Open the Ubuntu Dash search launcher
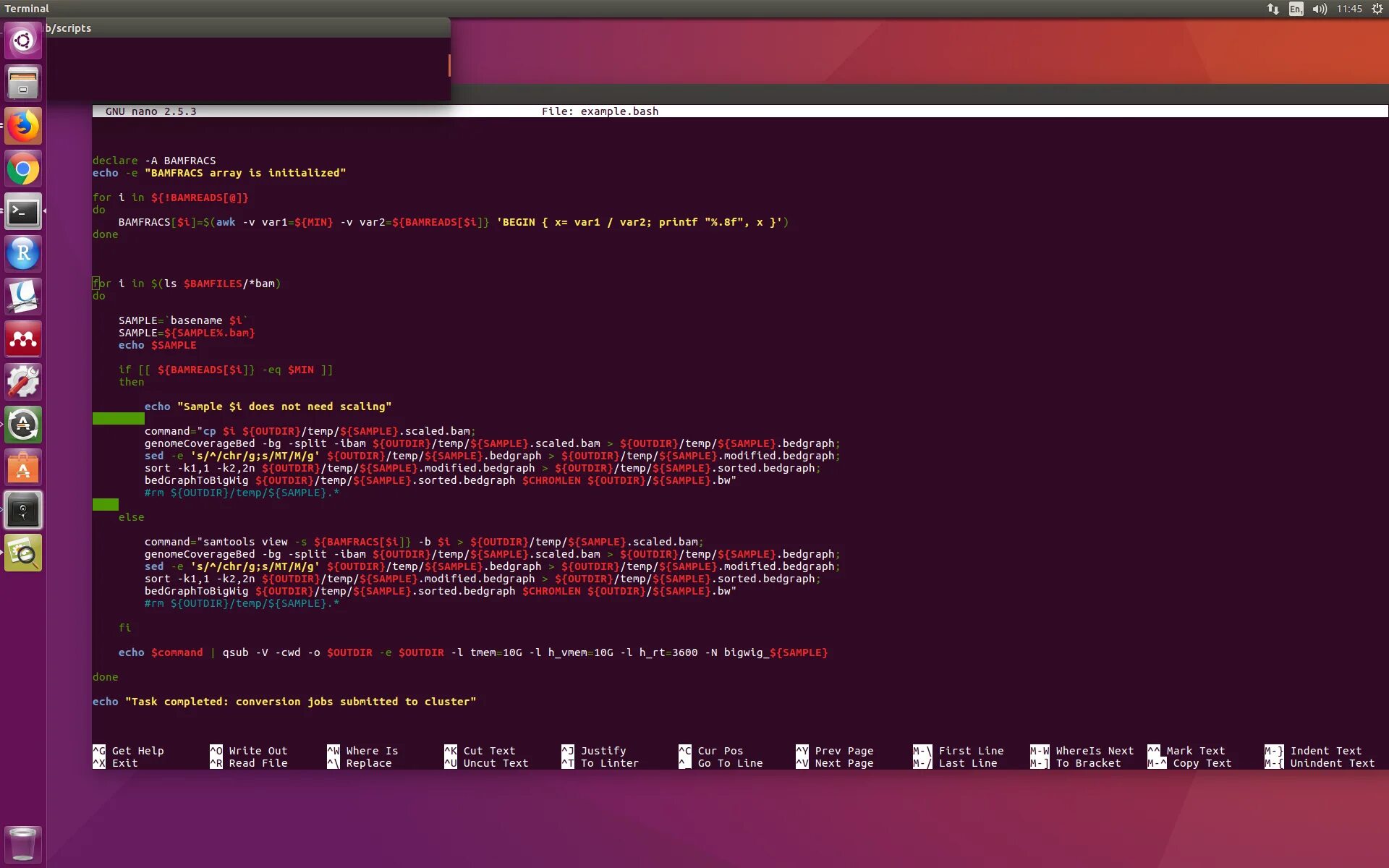Screen dimensions: 1389x868 (23, 41)
